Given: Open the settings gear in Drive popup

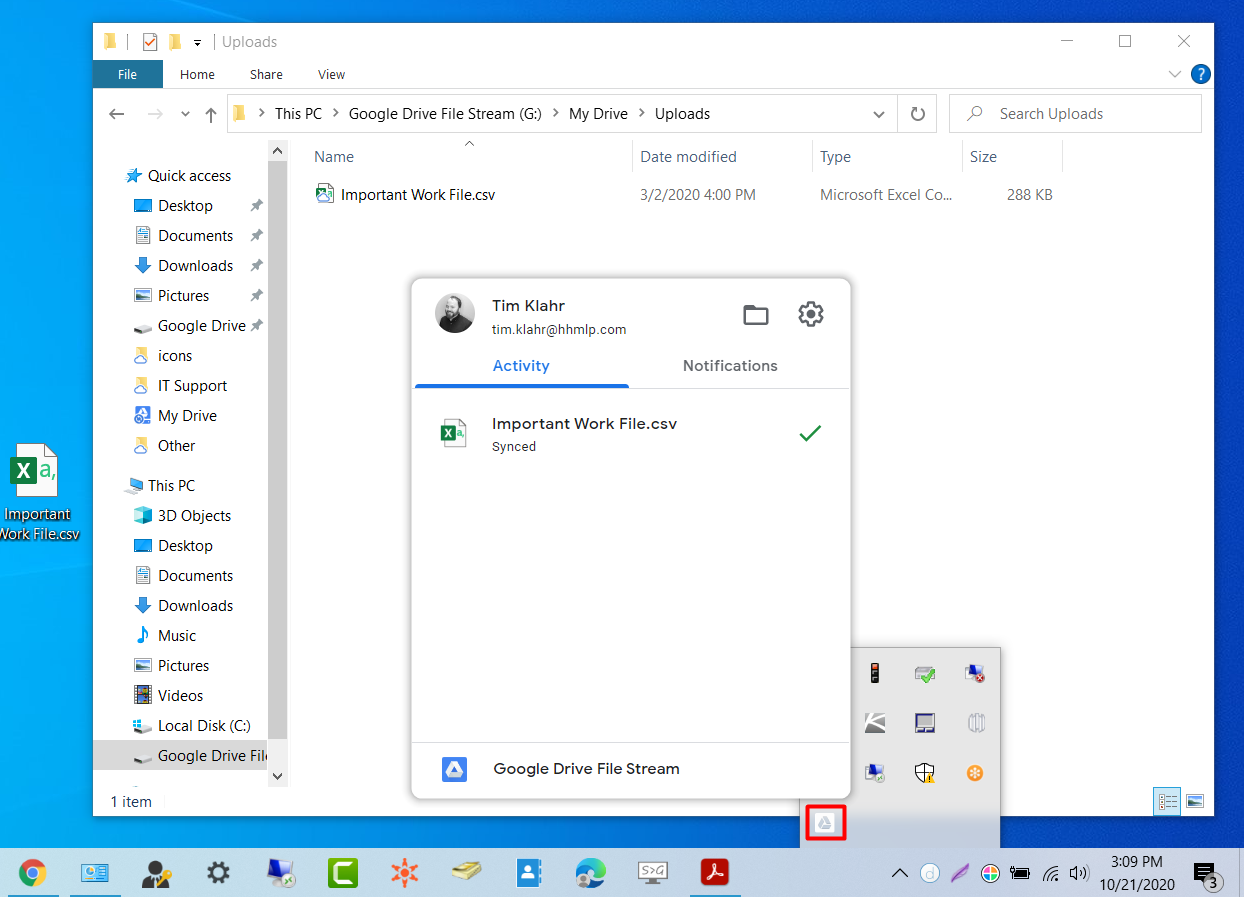Looking at the screenshot, I should 811,314.
